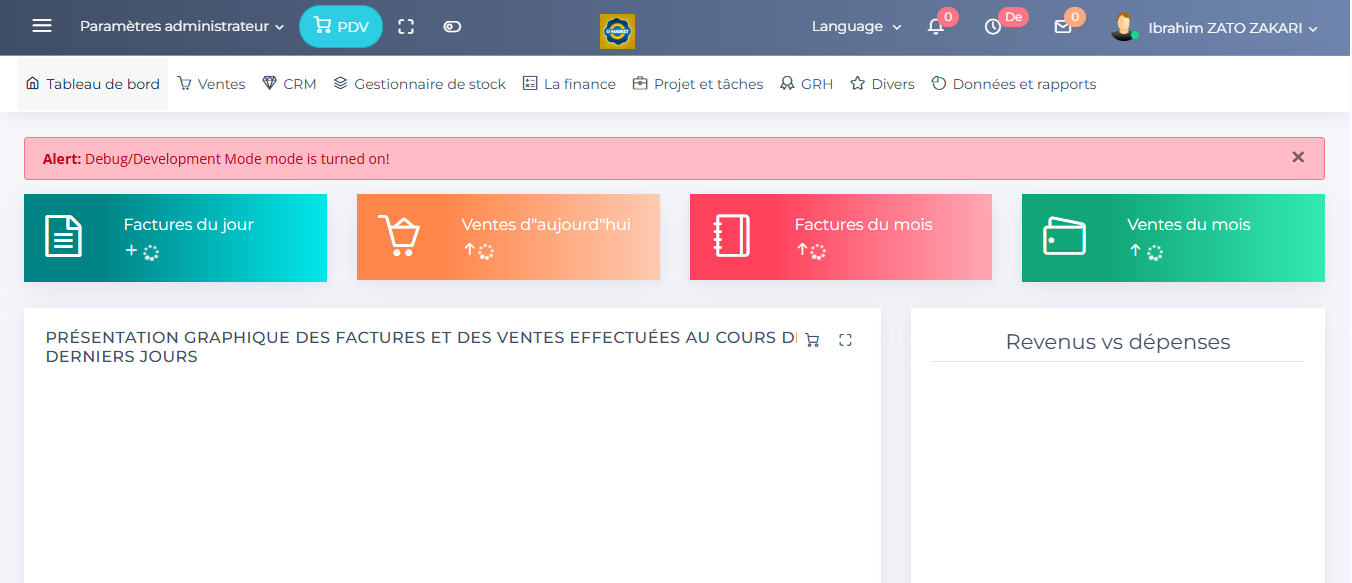Click the fullscreen icon in top bar
Screen dimensions: 1352x583
406,27
